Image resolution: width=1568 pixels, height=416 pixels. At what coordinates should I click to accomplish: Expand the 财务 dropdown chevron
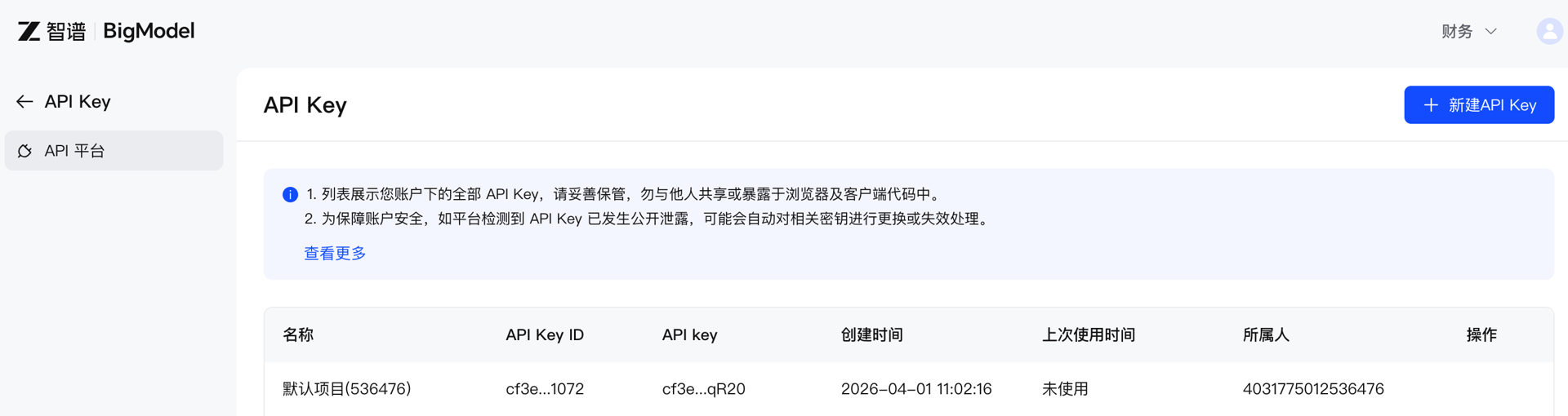tap(1491, 31)
